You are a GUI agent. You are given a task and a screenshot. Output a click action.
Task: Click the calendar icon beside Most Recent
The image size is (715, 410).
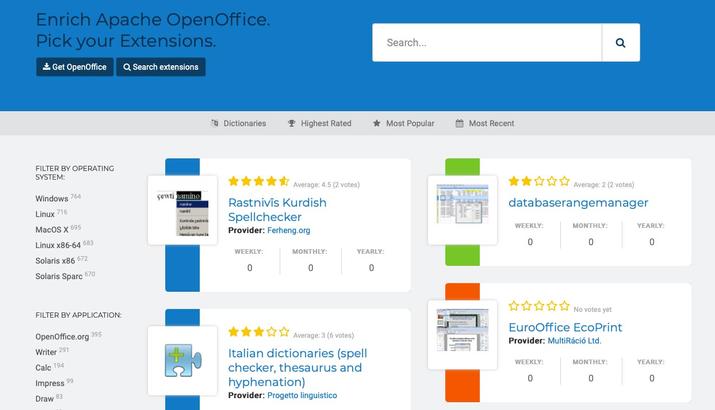point(459,123)
